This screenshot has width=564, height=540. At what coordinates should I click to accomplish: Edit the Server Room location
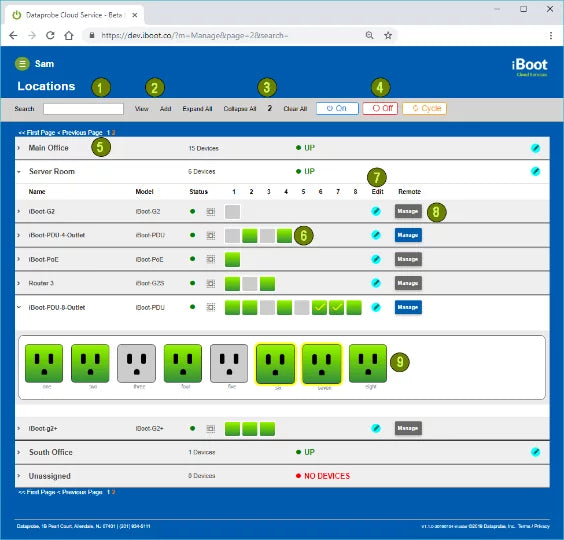pos(535,172)
